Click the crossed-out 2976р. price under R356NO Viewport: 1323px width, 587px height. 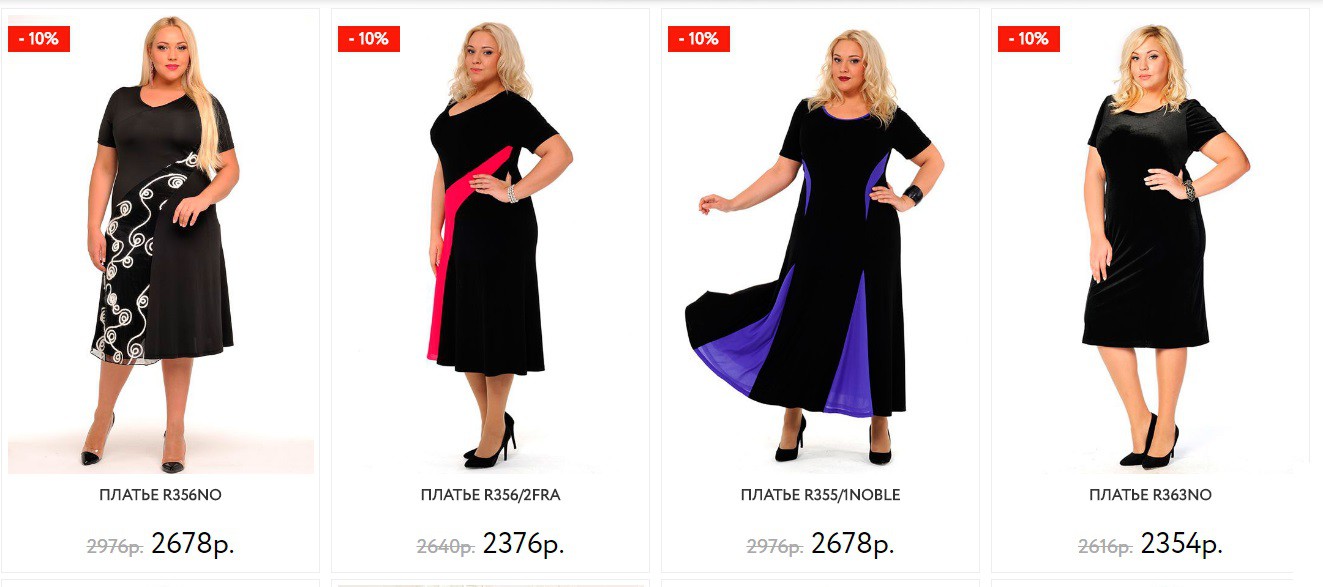115,547
